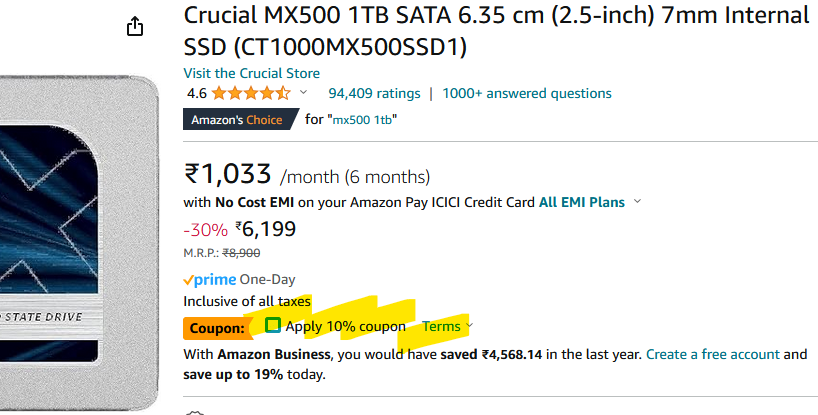This screenshot has width=818, height=415.
Task: Open the 94,409 ratings link
Action: 374,93
